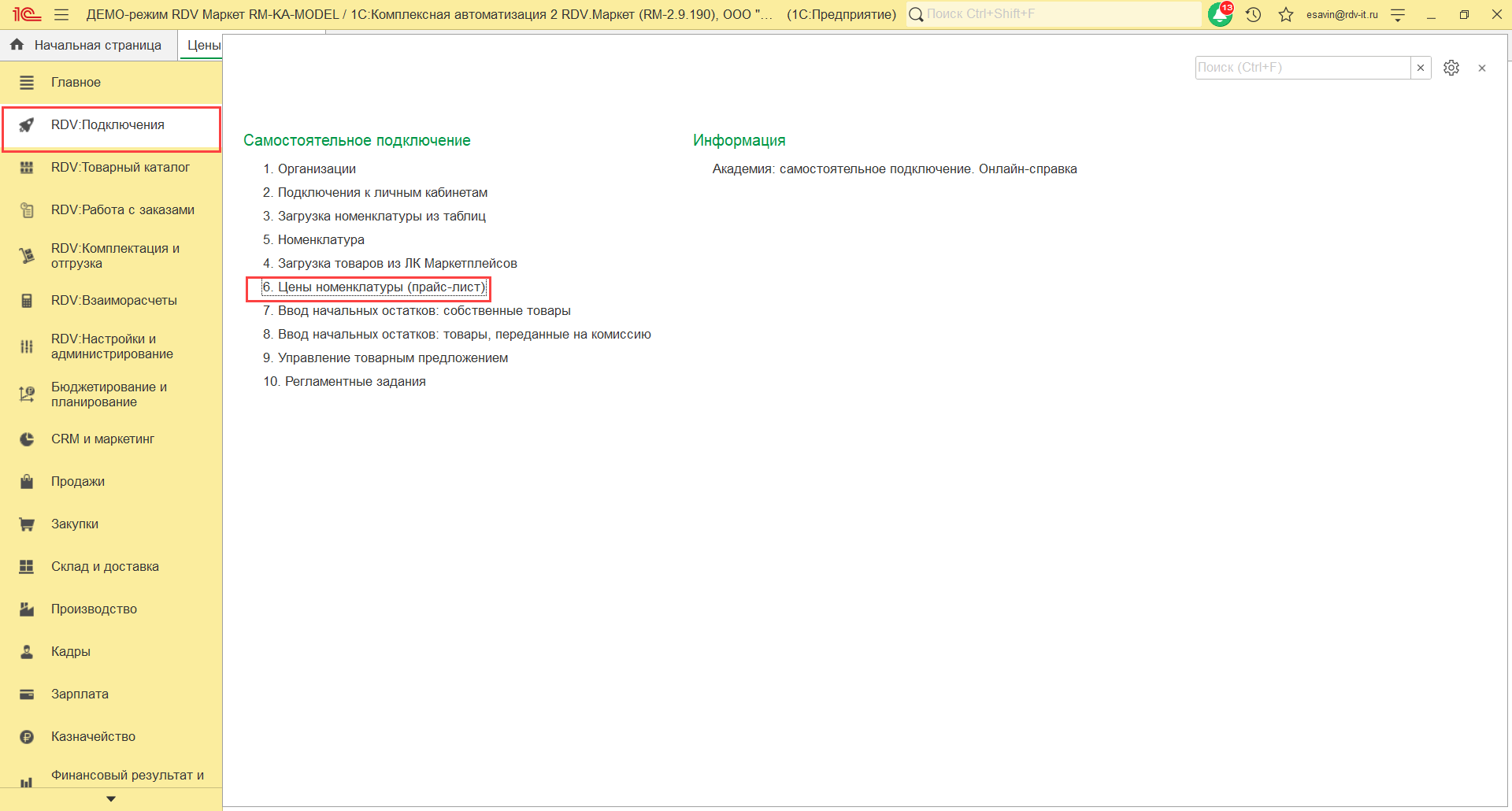Screen dimensions: 1512x811
Task: Open Академия online help link
Action: (x=895, y=168)
